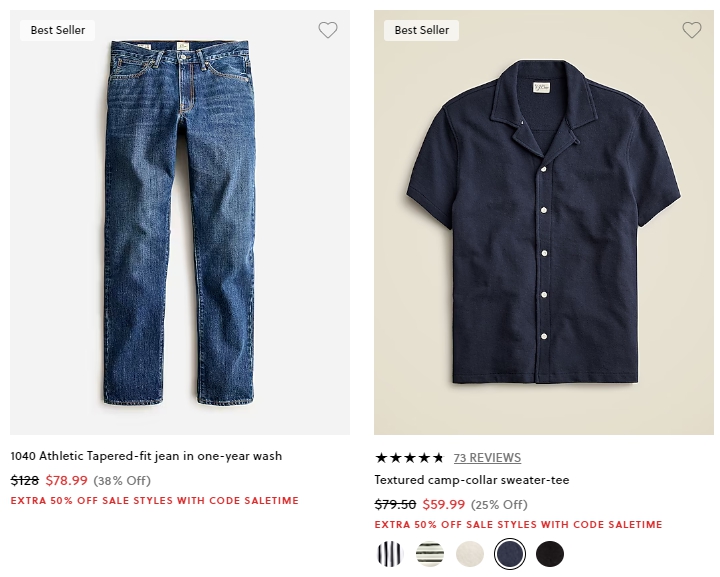Select the currently selected navy swatch
This screenshot has height=577, width=720.
click(x=510, y=554)
